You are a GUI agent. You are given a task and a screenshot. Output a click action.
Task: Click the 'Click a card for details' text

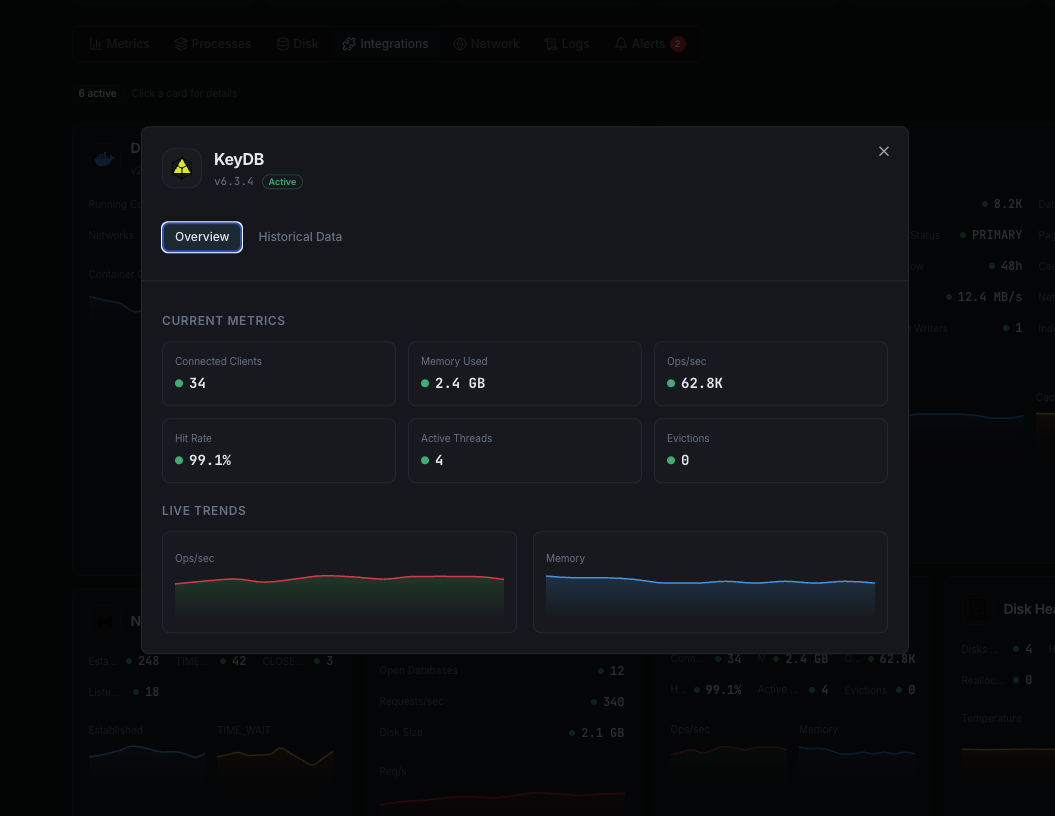[x=184, y=93]
